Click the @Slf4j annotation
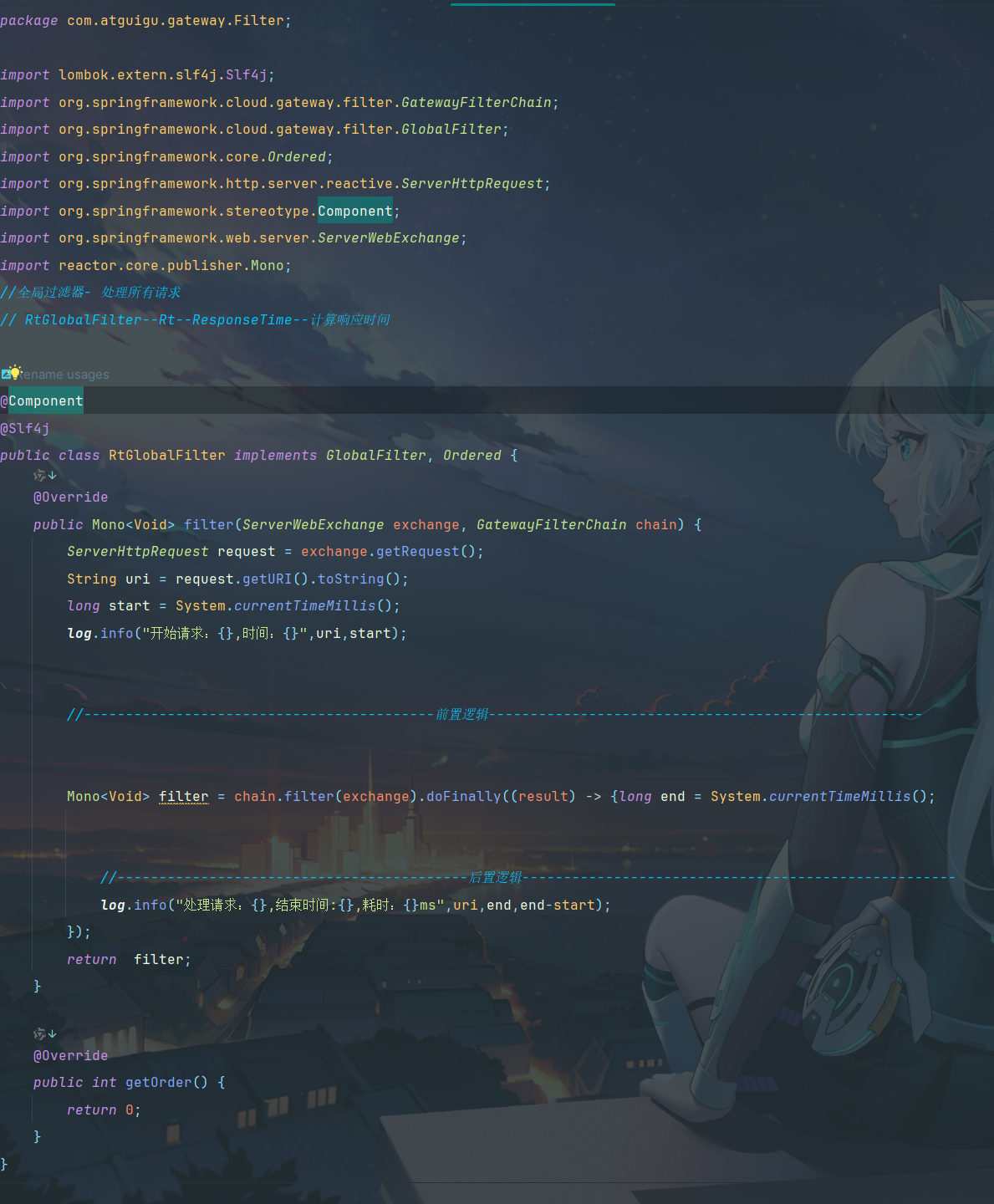This screenshot has width=994, height=1204. point(25,428)
